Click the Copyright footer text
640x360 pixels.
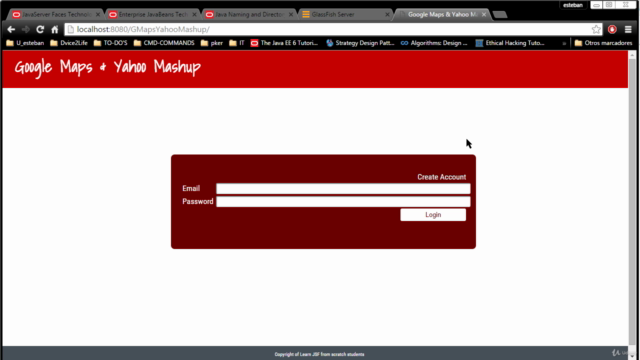coord(320,354)
